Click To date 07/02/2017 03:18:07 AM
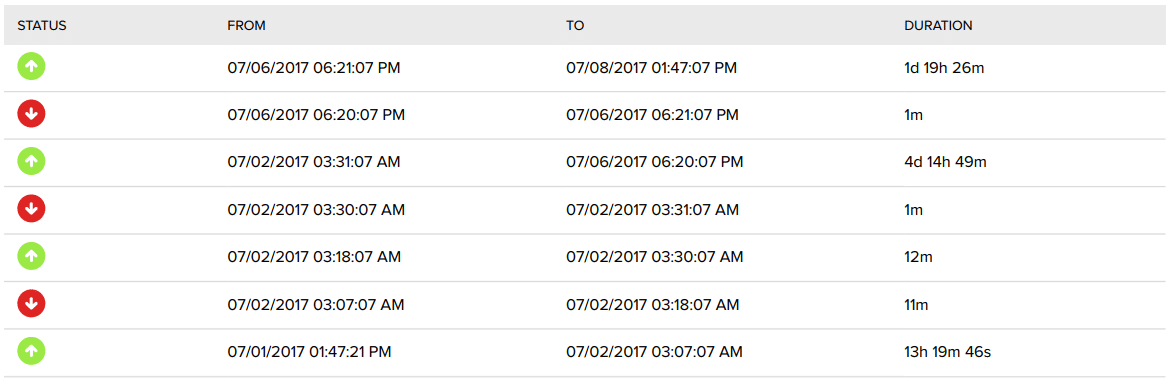 [x=652, y=304]
